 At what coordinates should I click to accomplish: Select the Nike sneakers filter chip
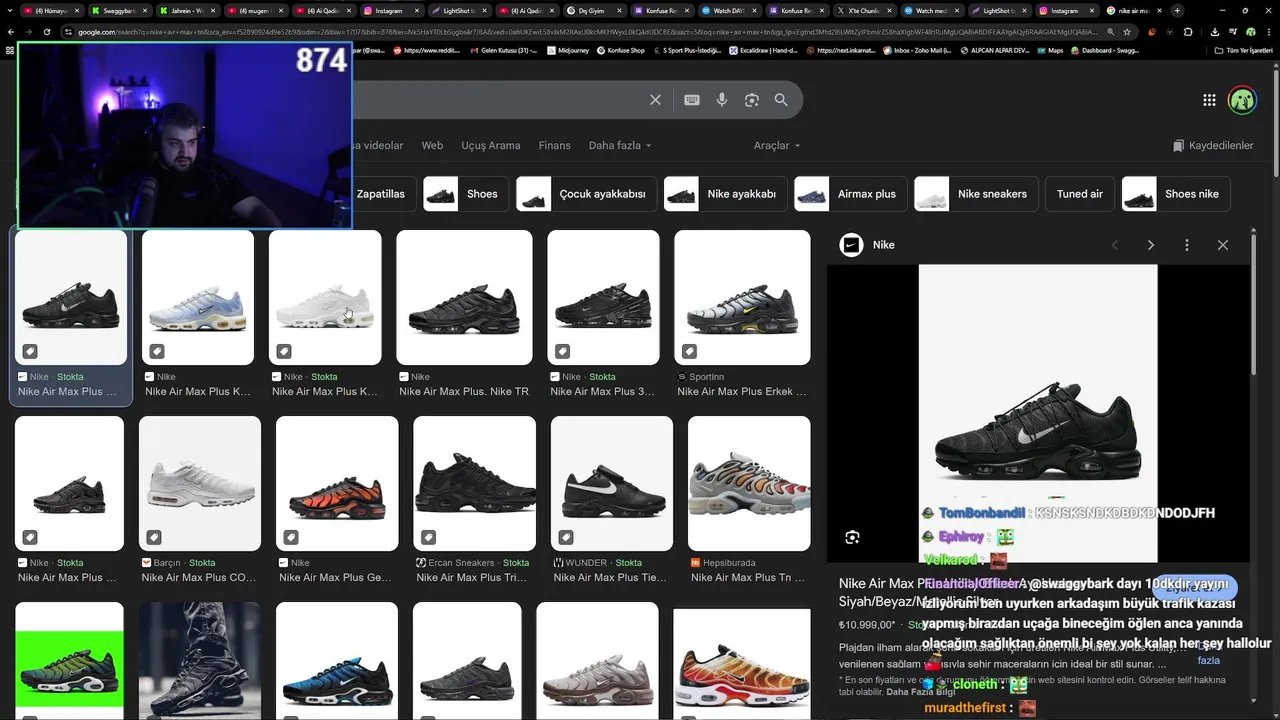976,194
